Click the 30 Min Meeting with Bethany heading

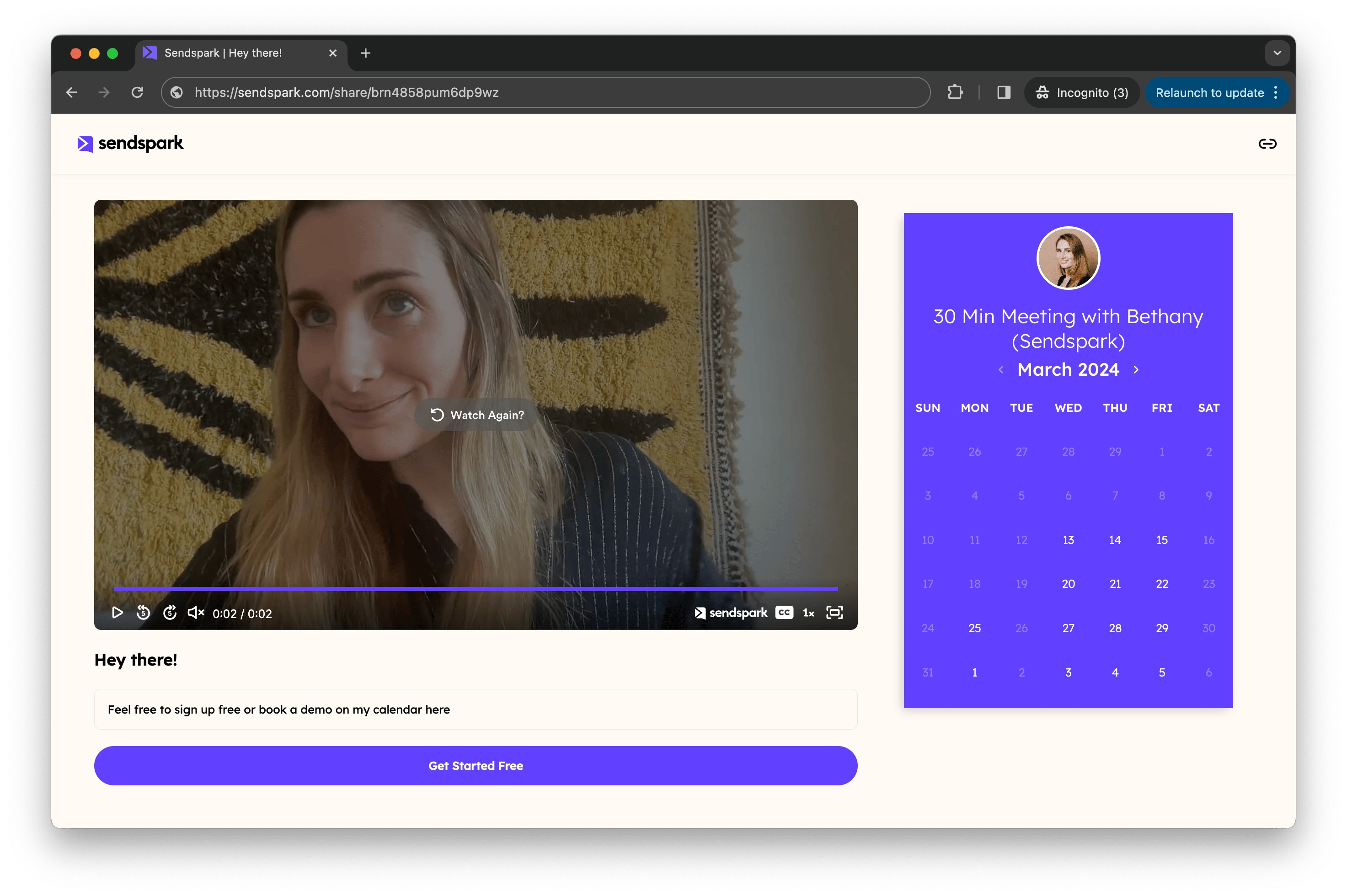[1068, 329]
